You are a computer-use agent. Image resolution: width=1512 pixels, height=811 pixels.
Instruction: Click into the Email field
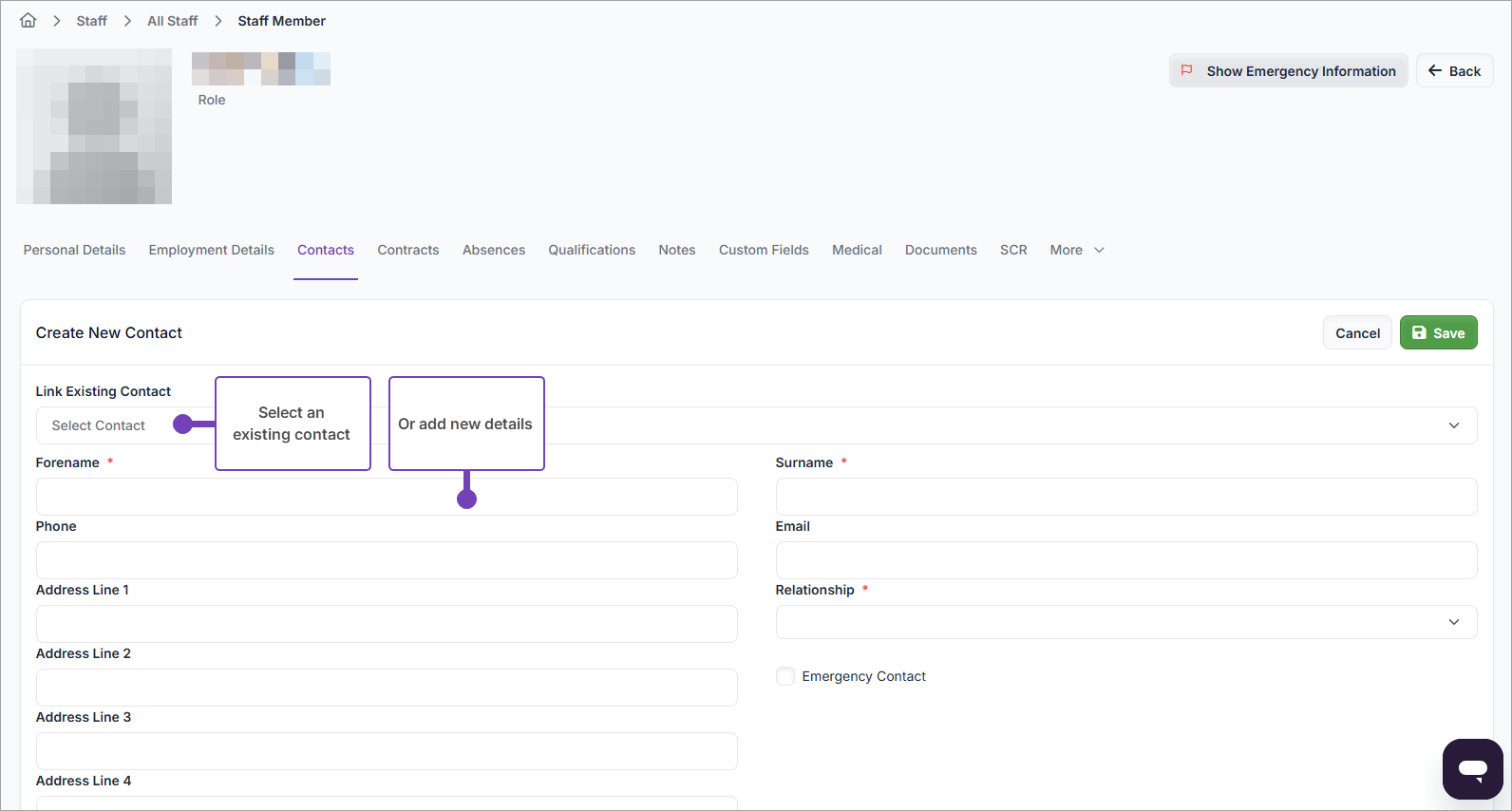tap(1125, 560)
